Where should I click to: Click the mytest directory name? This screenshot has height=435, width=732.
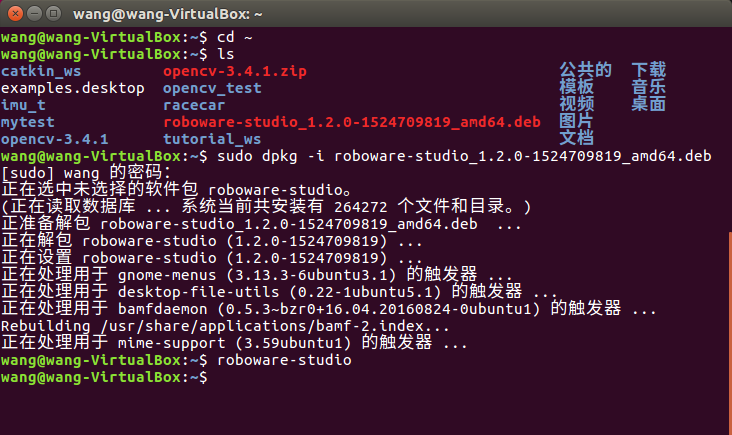(x=28, y=122)
